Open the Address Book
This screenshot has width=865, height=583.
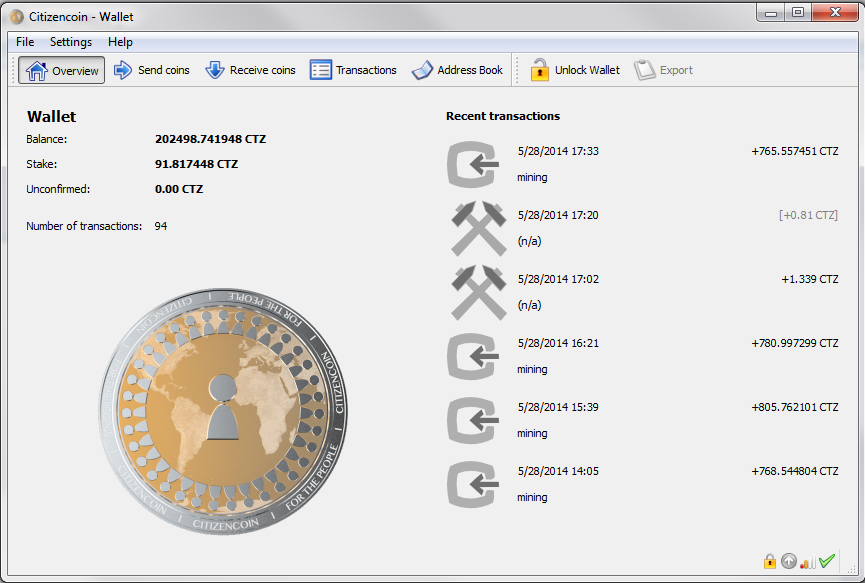(457, 70)
